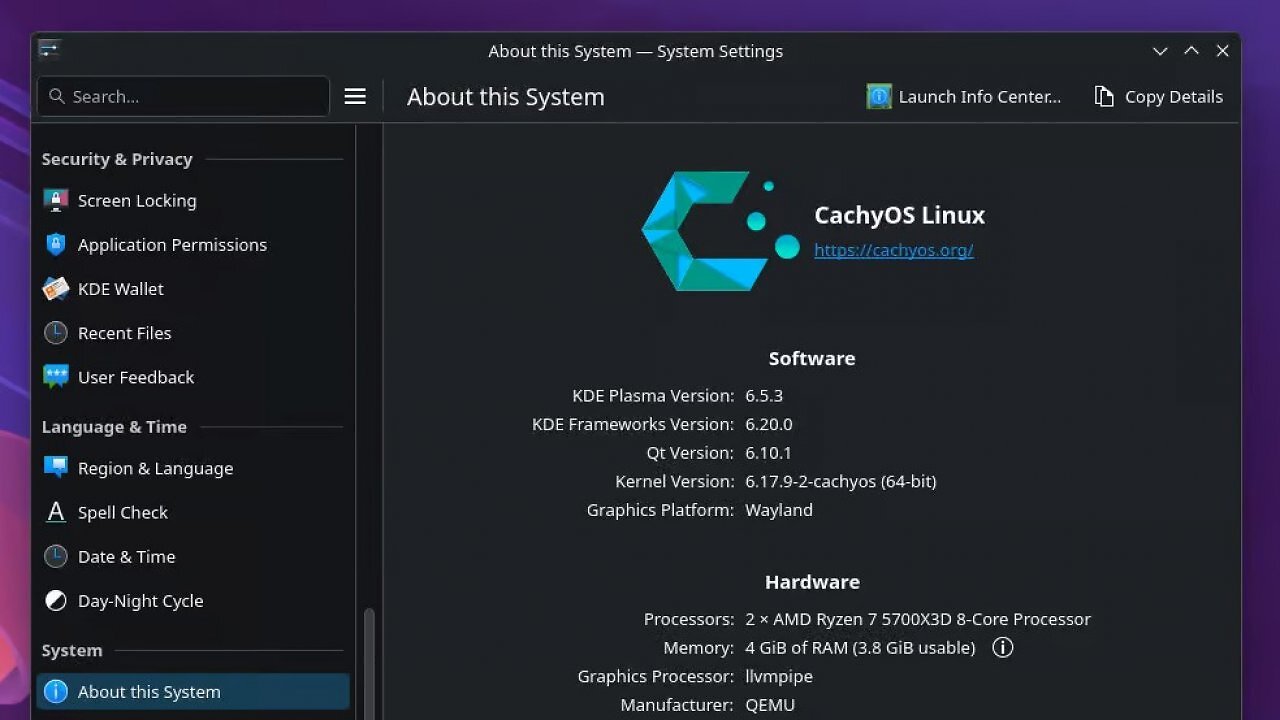This screenshot has height=720, width=1280.
Task: Open the hamburger menu next to search
Action: [x=355, y=96]
